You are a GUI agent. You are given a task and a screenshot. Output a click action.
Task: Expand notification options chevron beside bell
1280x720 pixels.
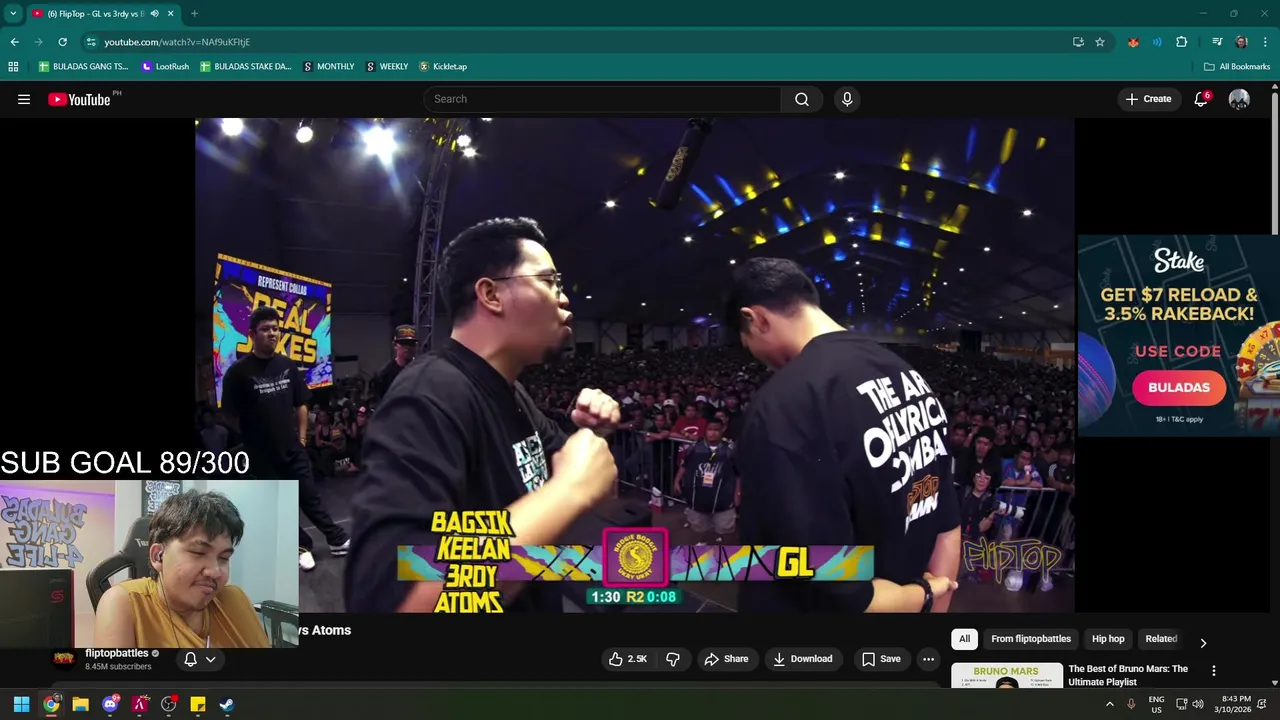click(x=210, y=659)
